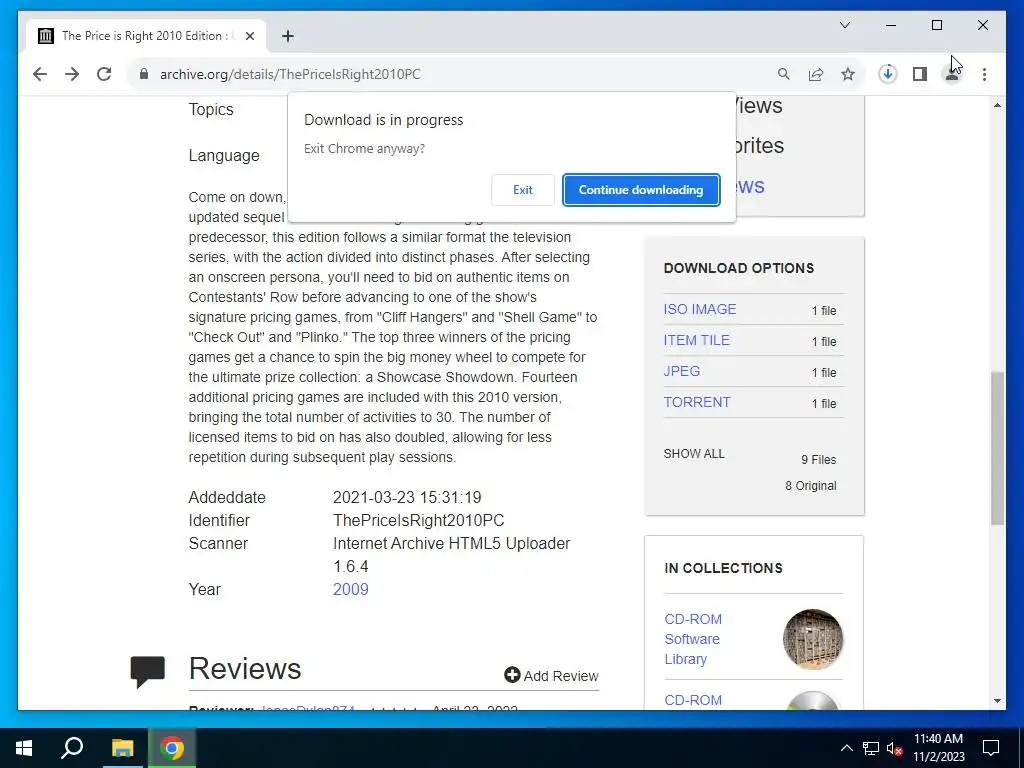Open the Windows Start menu
1024x768 pixels.
(x=24, y=748)
